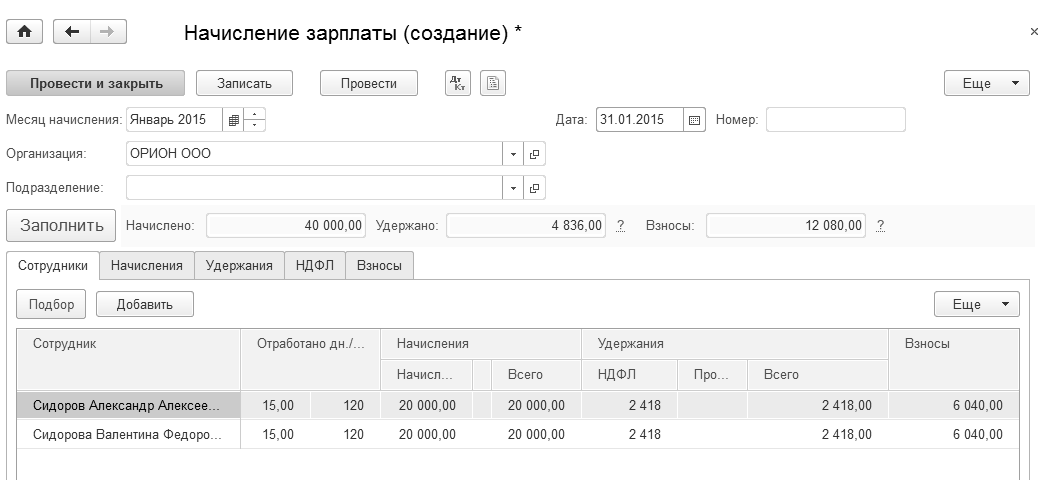Open calendar picker for Дата field
This screenshot has width=1042, height=480.
tap(695, 120)
